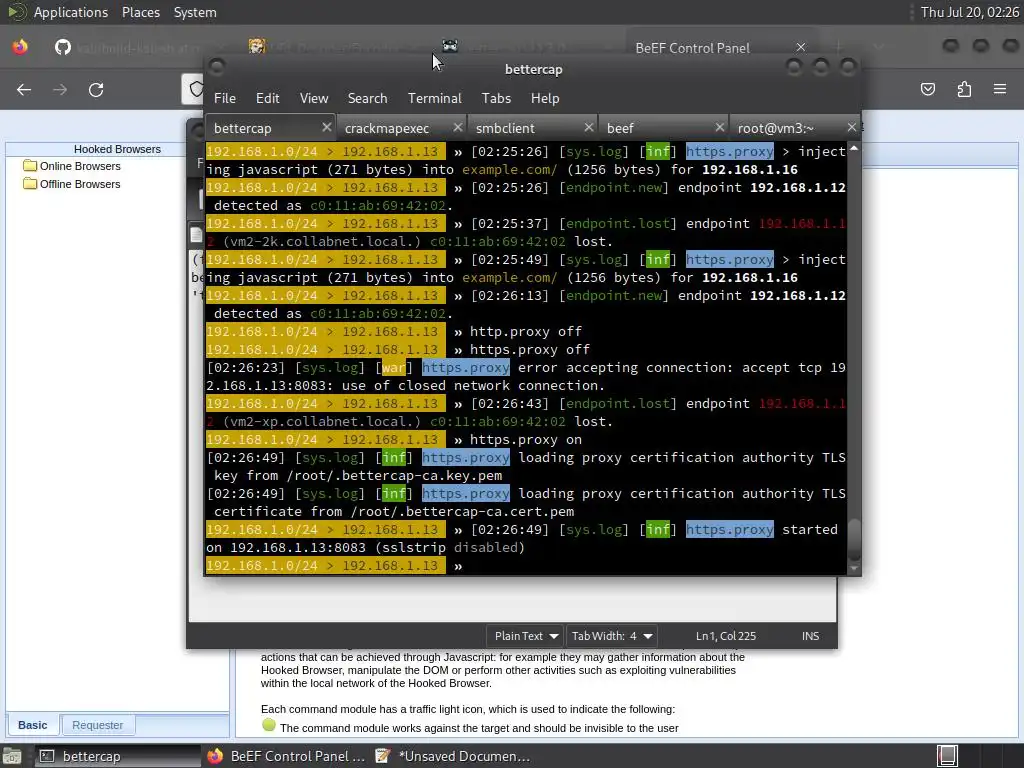Click the Online Browsers folder icon
This screenshot has height=768, width=1024.
29,165
